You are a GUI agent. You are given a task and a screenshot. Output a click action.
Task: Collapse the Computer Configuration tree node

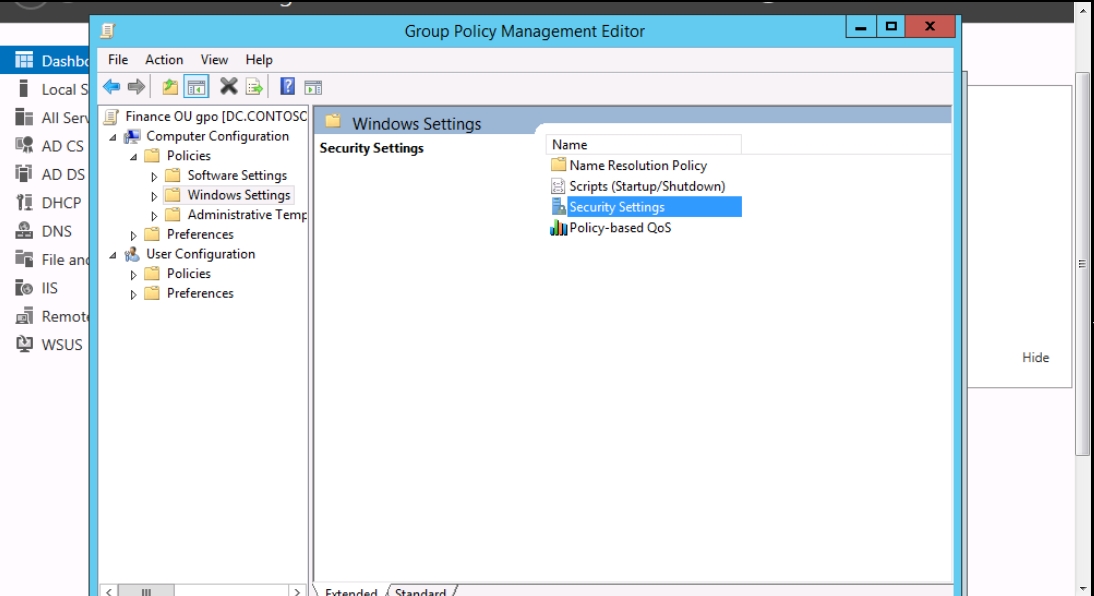[113, 137]
